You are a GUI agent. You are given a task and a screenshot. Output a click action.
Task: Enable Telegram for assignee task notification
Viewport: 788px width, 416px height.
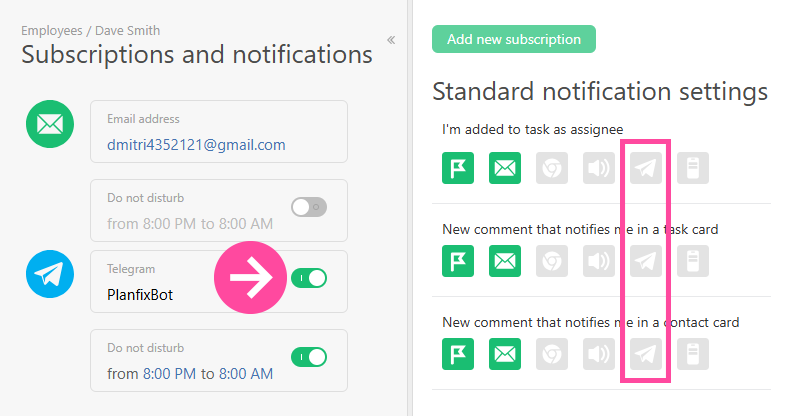coord(647,168)
